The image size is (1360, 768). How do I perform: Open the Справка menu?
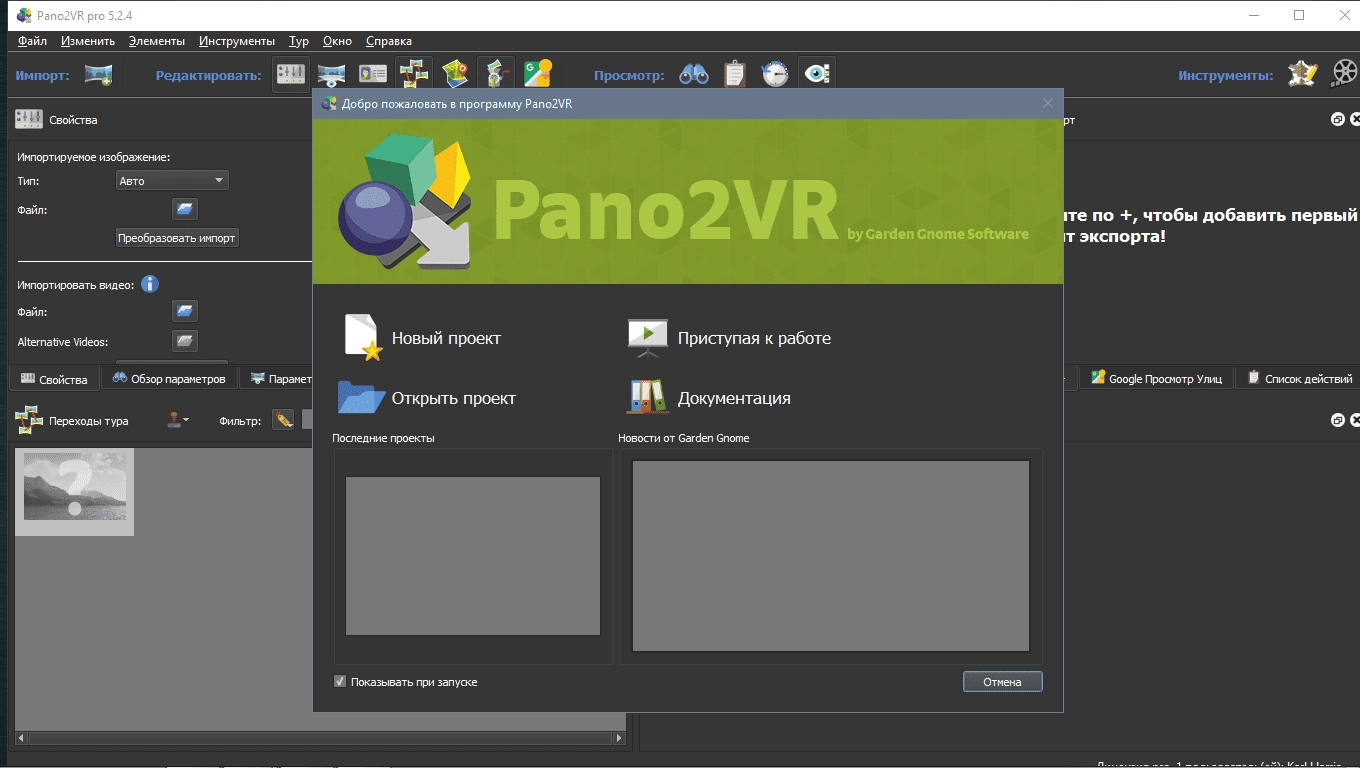point(389,41)
